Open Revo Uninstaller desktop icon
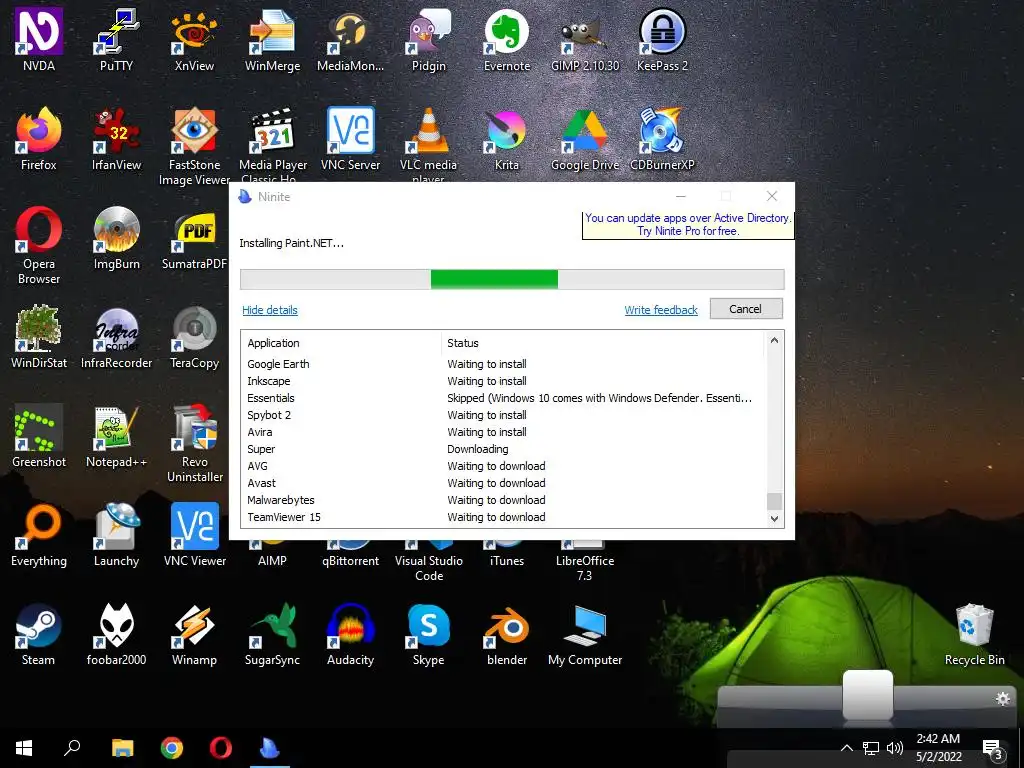Viewport: 1024px width, 768px height. click(194, 443)
